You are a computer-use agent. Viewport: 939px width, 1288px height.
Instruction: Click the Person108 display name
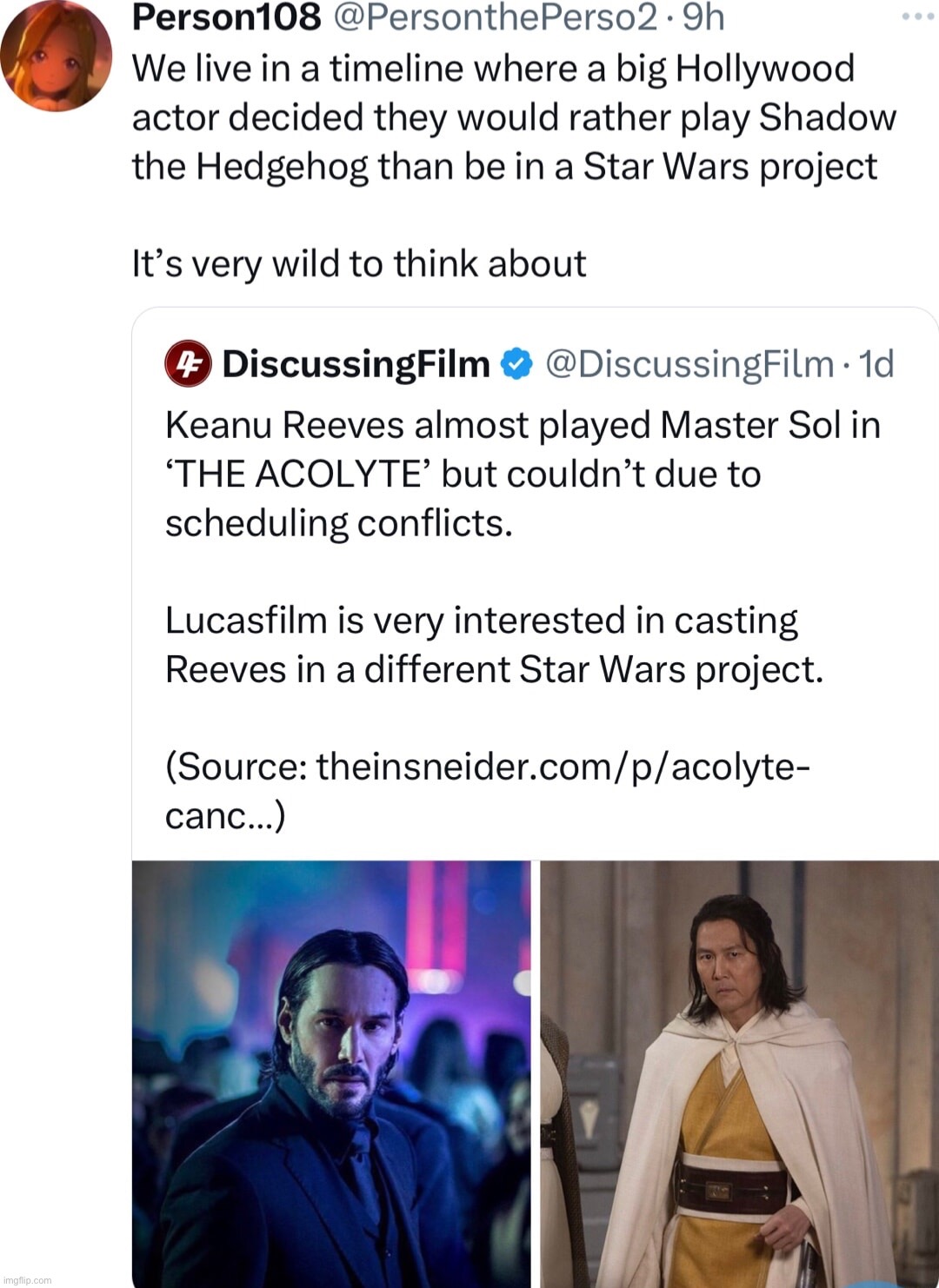[x=226, y=17]
